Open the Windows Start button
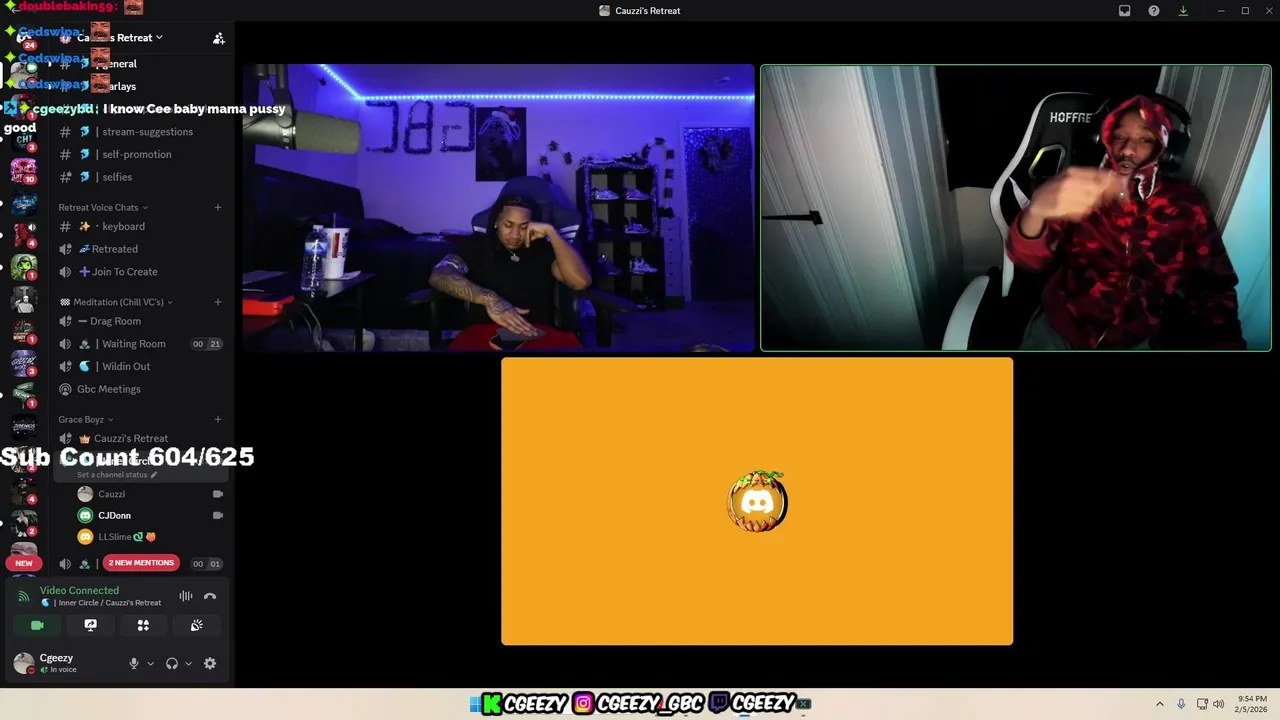The height and width of the screenshot is (720, 1280). [476, 704]
